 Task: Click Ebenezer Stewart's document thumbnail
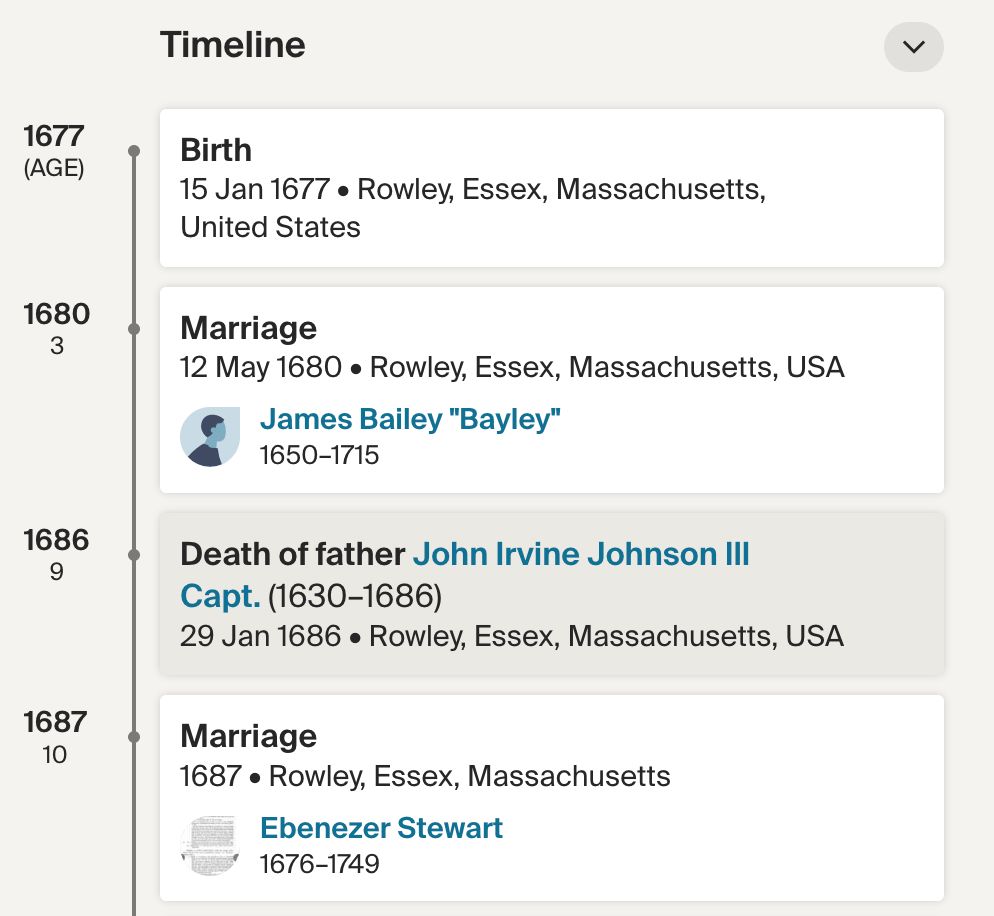click(210, 845)
